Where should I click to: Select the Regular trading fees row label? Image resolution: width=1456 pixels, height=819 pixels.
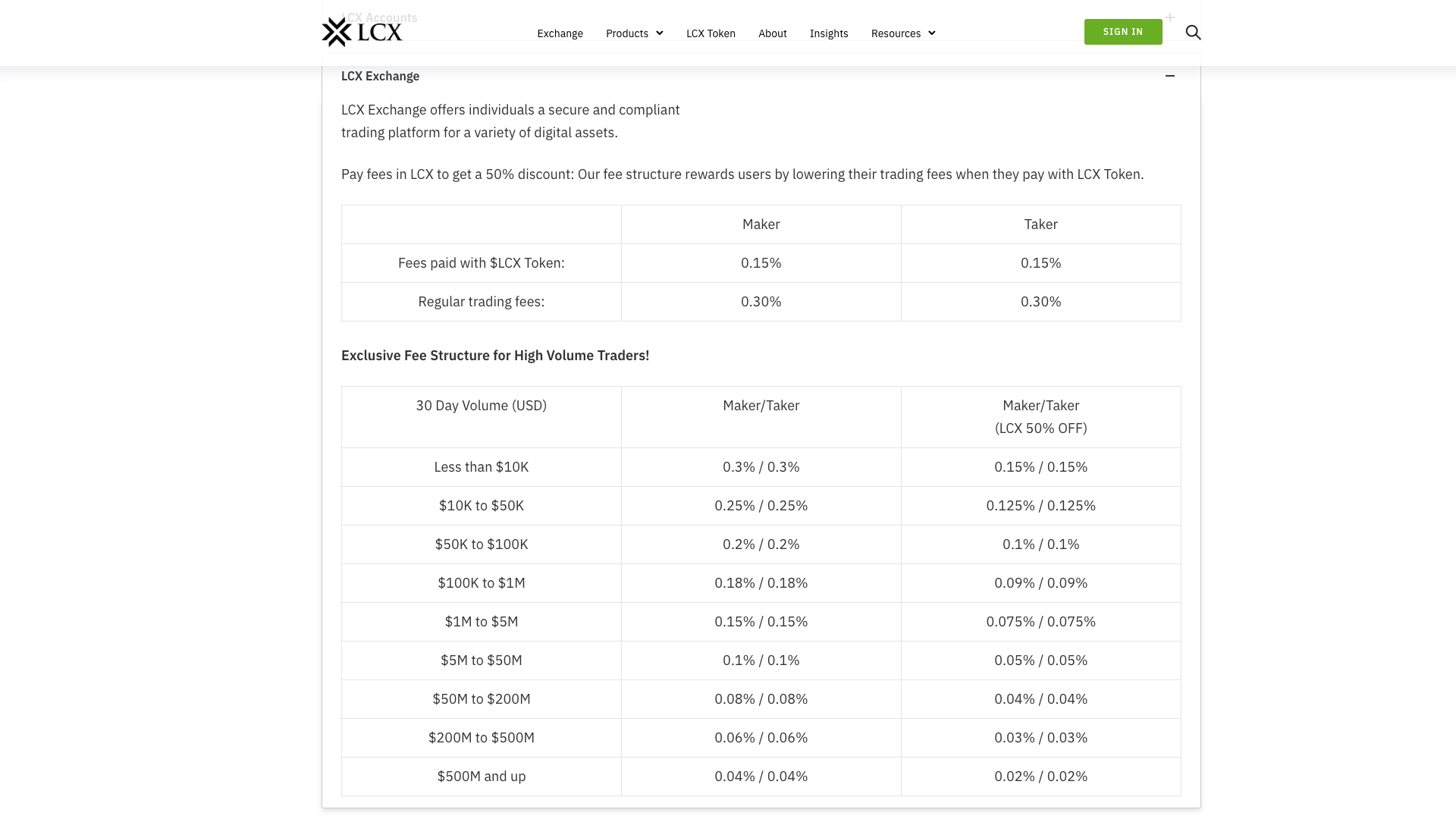(x=482, y=302)
